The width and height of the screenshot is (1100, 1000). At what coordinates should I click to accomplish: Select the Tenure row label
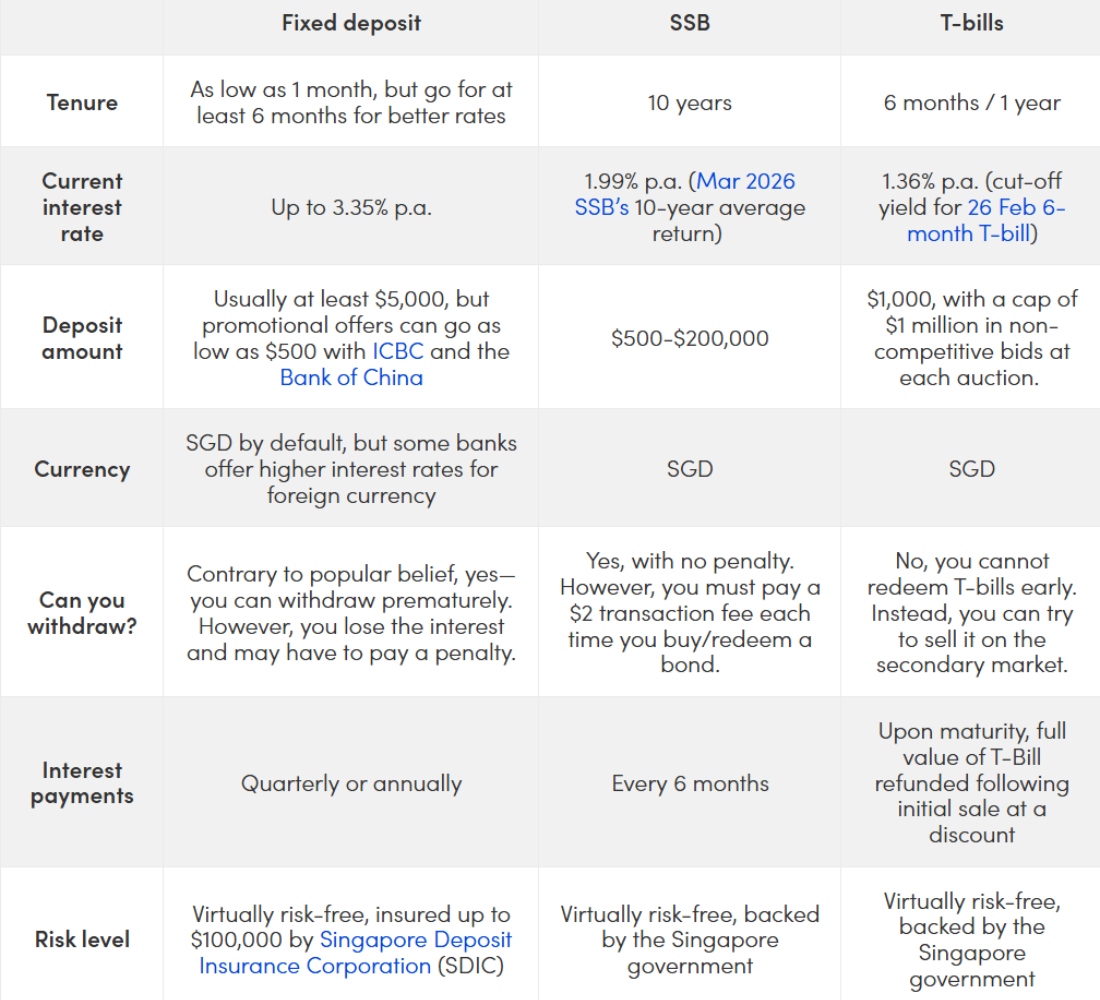[82, 102]
